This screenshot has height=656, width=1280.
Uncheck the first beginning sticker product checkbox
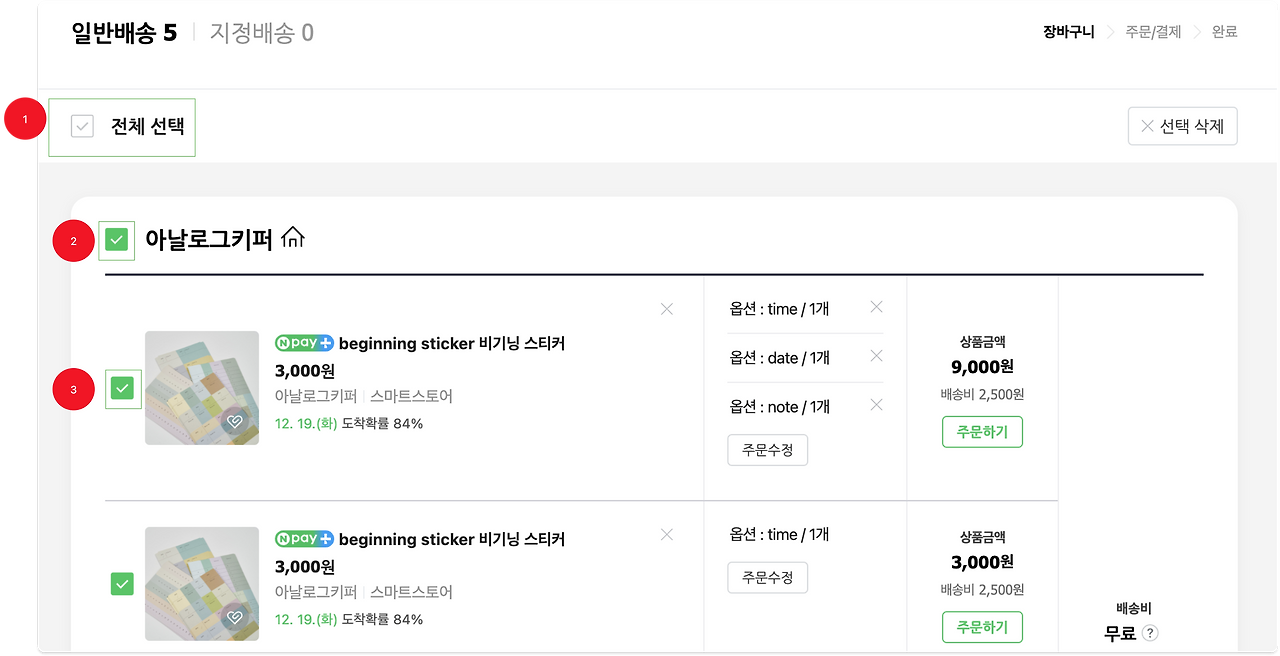point(122,388)
